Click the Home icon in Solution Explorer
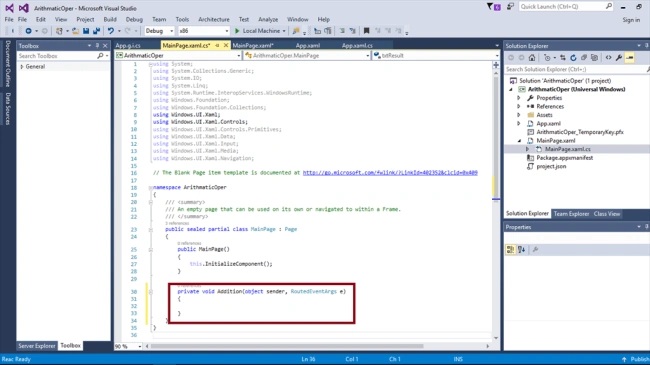 [532, 58]
